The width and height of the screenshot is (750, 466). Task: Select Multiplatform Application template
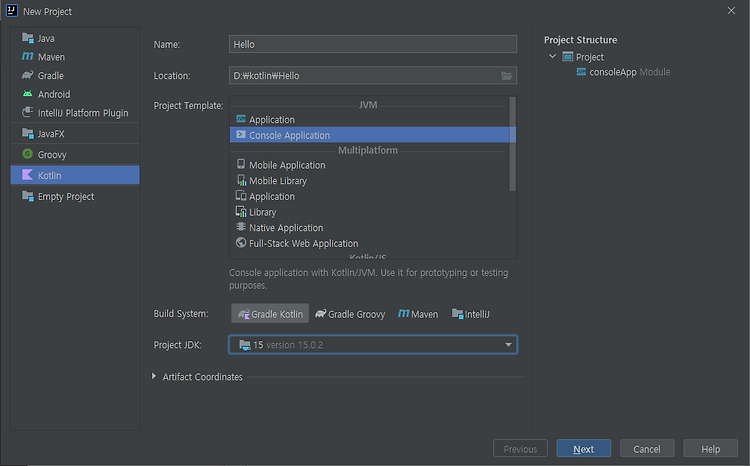pyautogui.click(x=370, y=197)
